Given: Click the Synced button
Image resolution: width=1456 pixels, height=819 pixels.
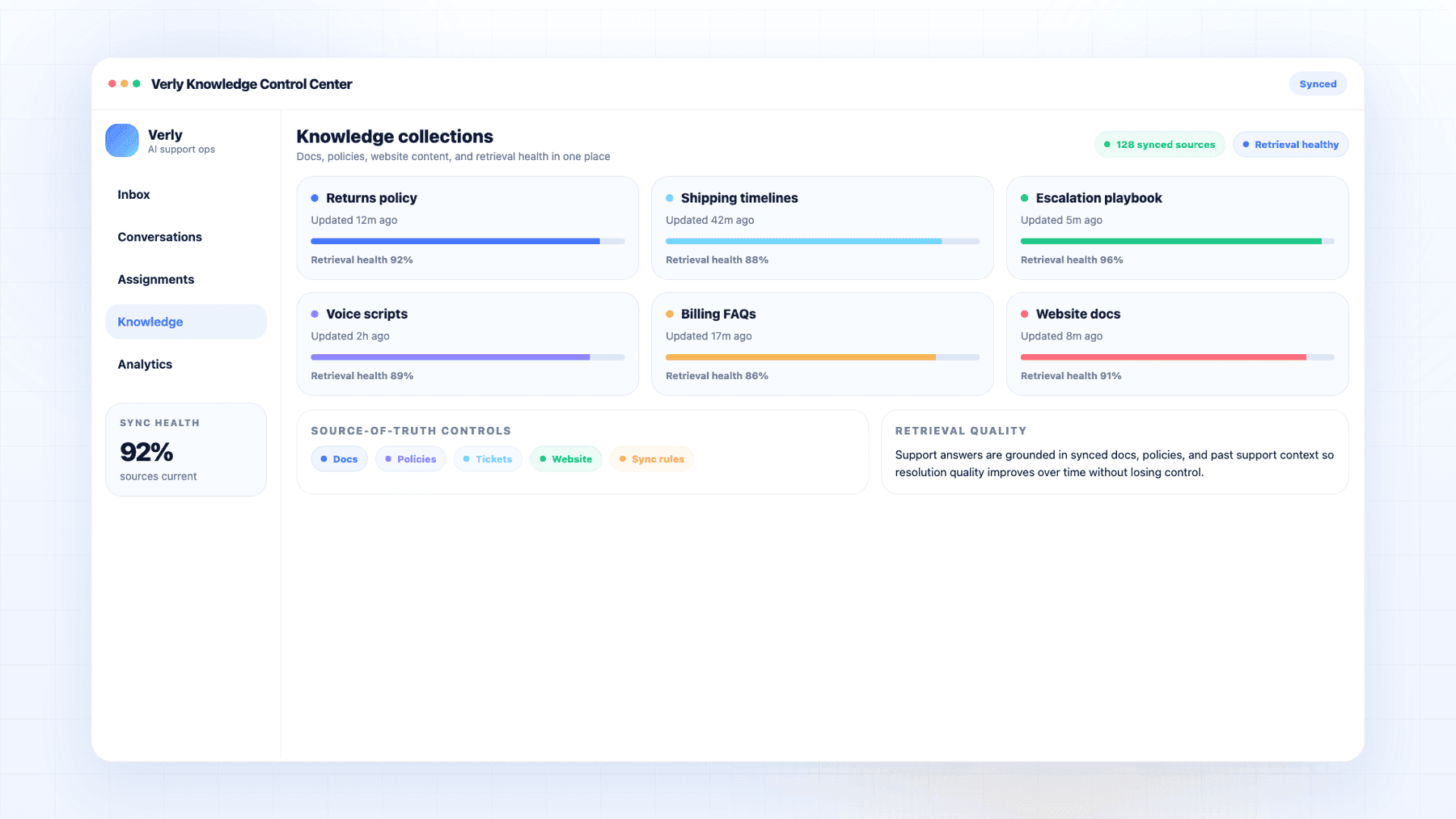Looking at the screenshot, I should pyautogui.click(x=1318, y=83).
